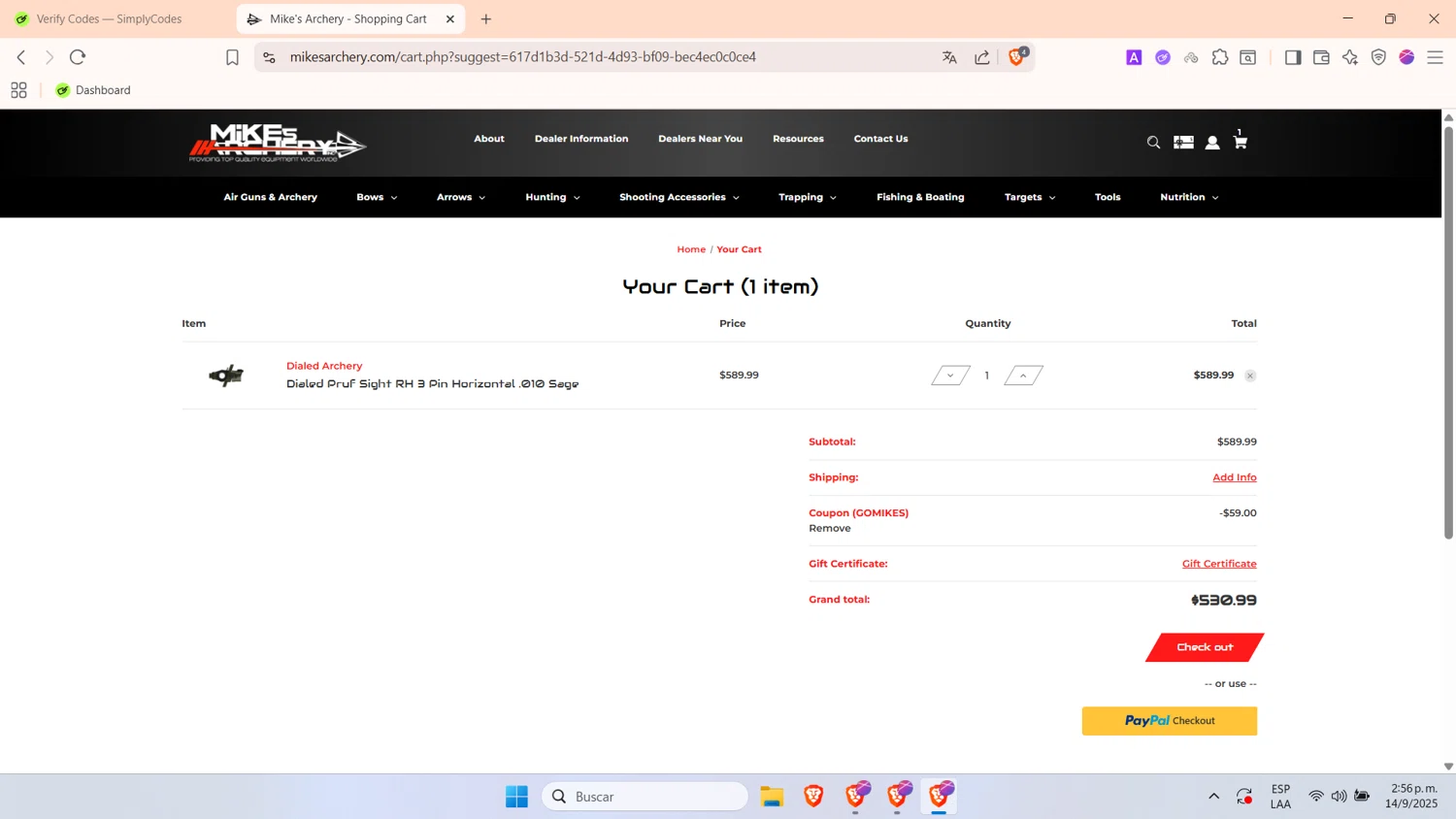Open Air Guns & Archery category
The image size is (1456, 819).
click(x=271, y=197)
